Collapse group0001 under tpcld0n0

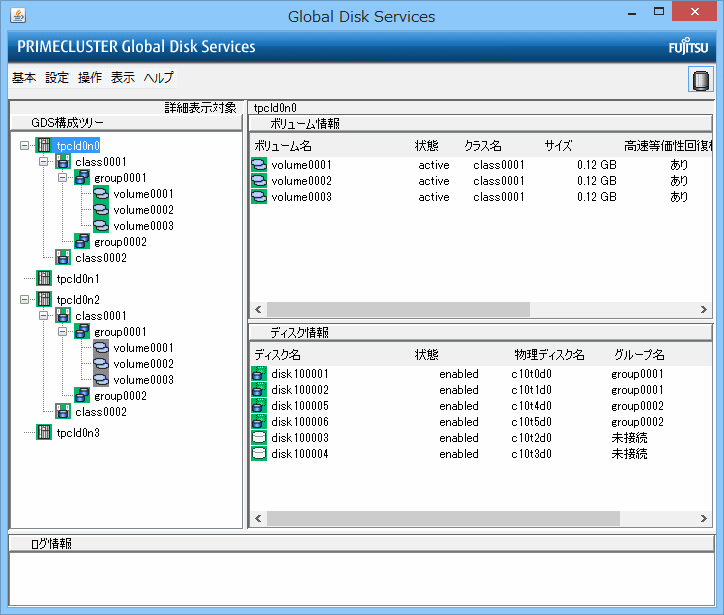[x=62, y=178]
